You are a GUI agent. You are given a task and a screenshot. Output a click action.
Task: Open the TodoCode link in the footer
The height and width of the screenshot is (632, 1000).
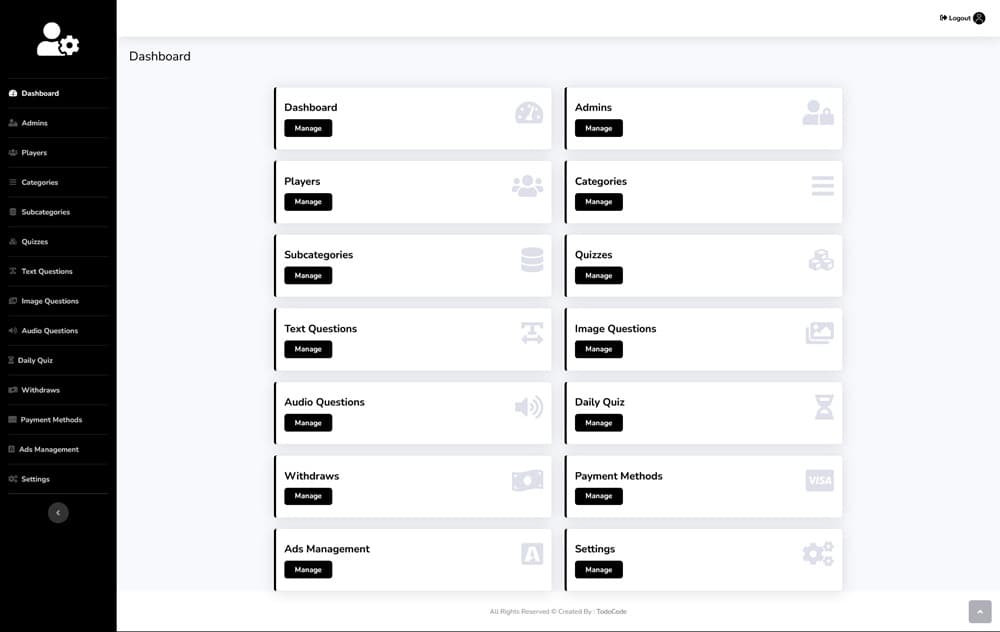point(611,611)
